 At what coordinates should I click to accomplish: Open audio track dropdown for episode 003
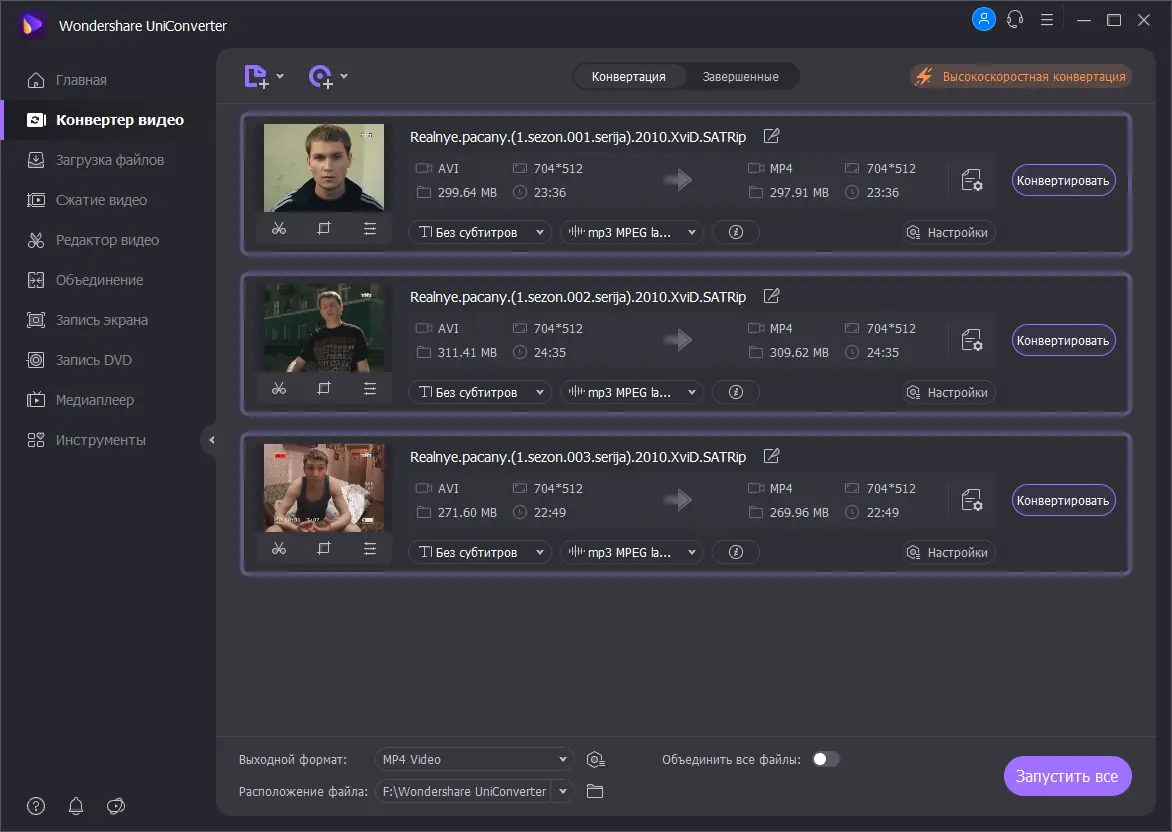click(632, 552)
